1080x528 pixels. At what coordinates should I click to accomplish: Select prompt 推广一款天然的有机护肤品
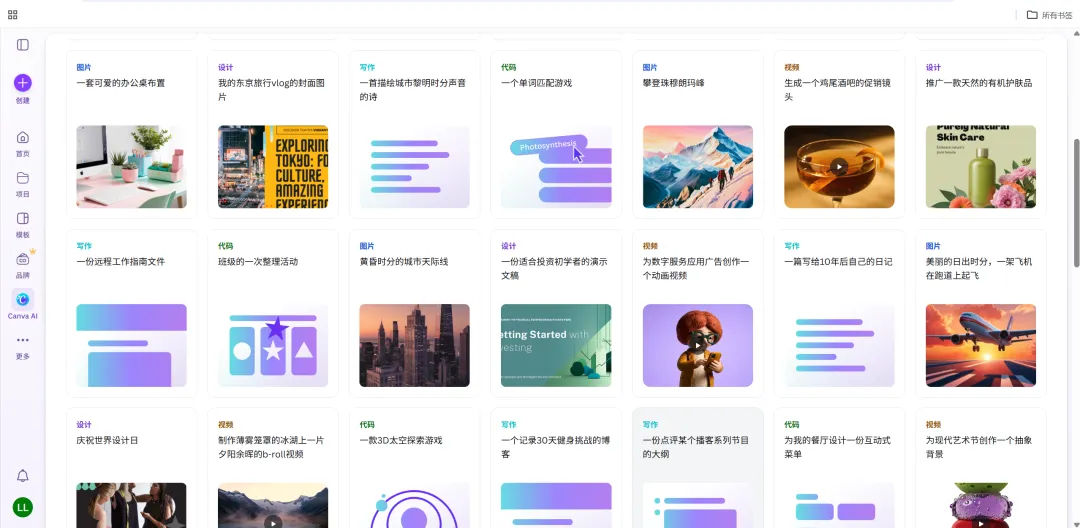979,83
